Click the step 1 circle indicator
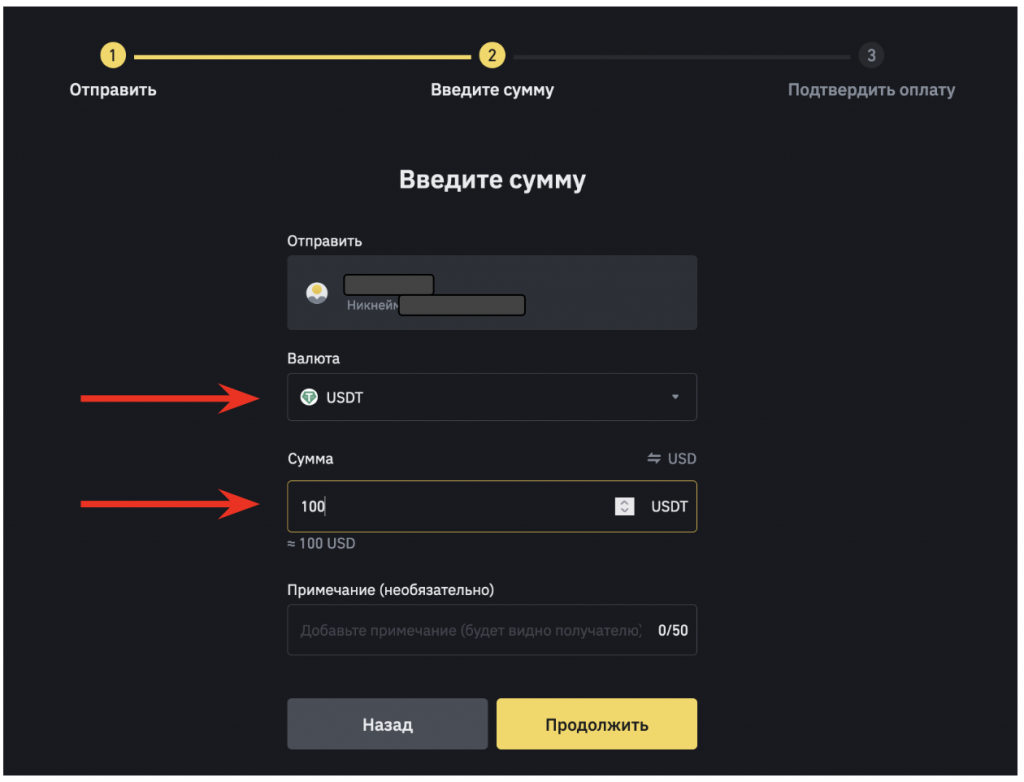The height and width of the screenshot is (782, 1024). point(113,56)
